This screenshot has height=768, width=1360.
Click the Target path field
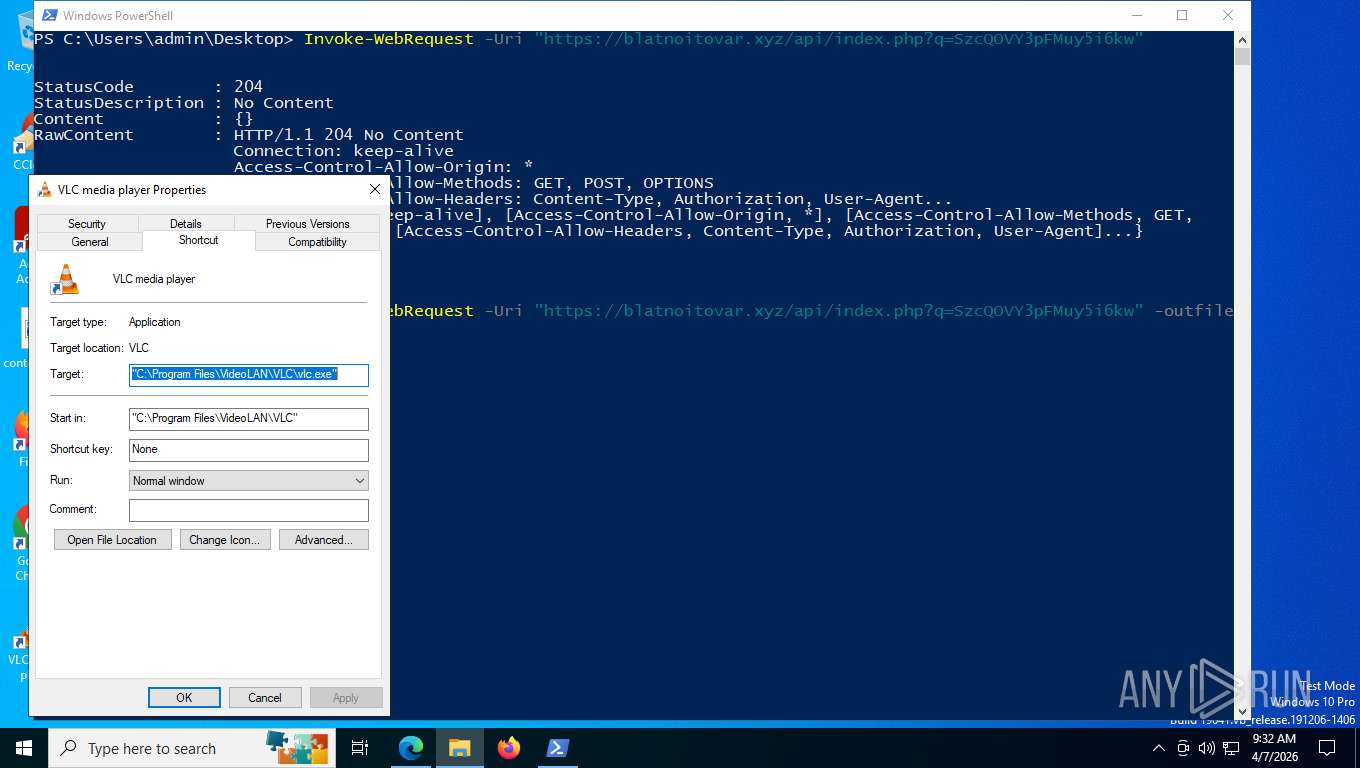(249, 374)
